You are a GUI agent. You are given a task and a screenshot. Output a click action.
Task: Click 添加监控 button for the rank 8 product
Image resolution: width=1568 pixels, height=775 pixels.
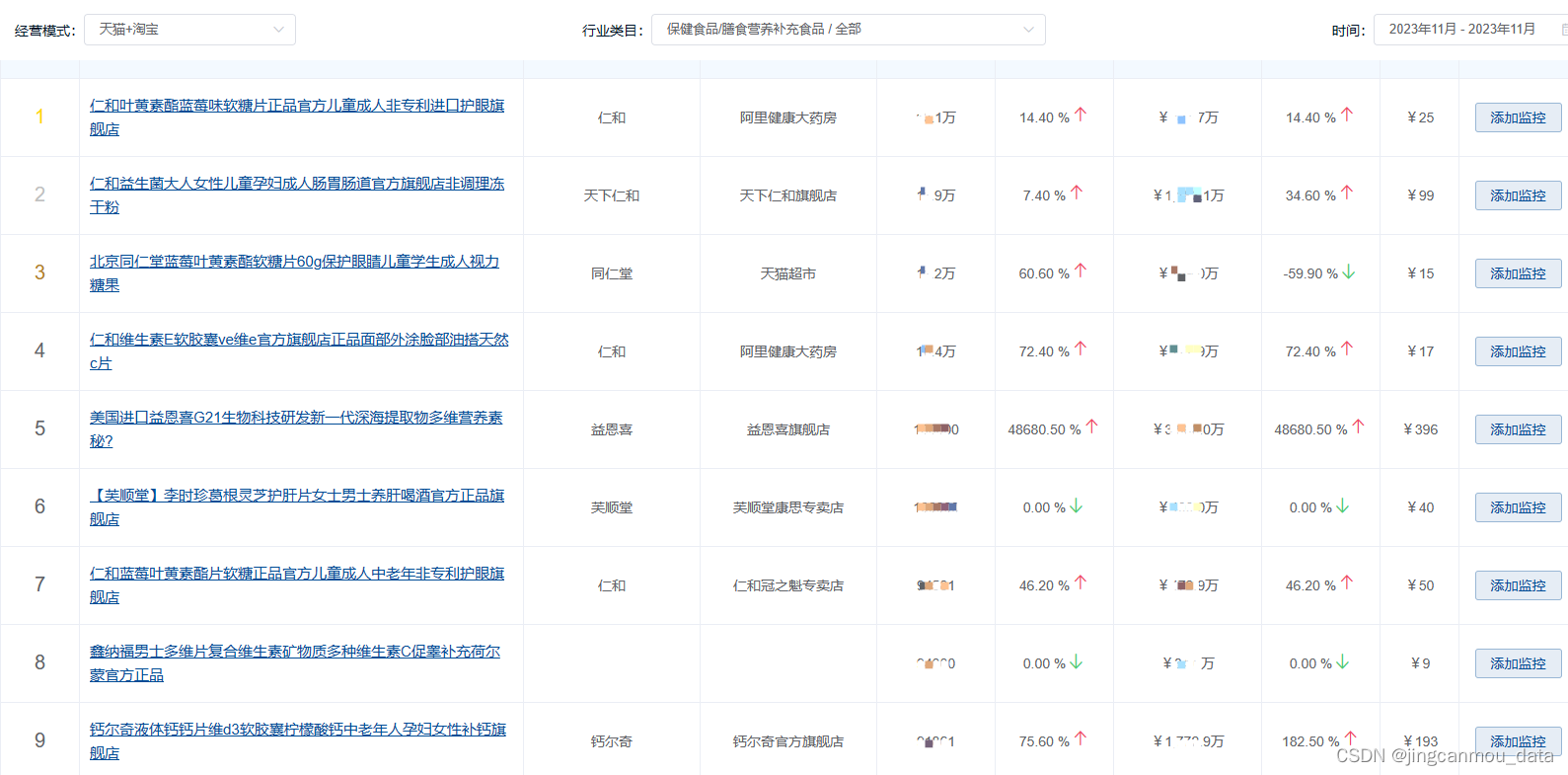coord(1518,663)
